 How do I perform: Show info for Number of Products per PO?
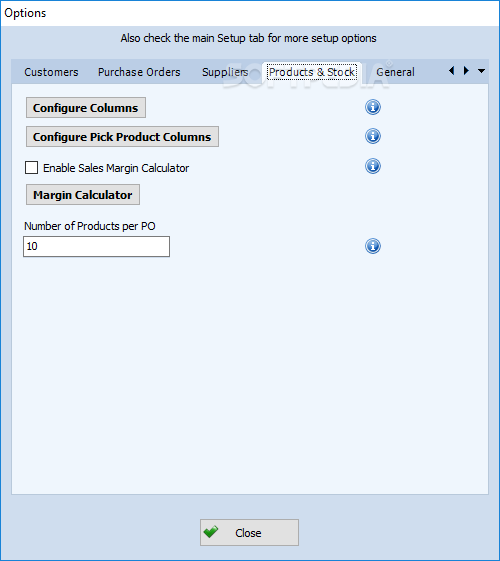373,246
